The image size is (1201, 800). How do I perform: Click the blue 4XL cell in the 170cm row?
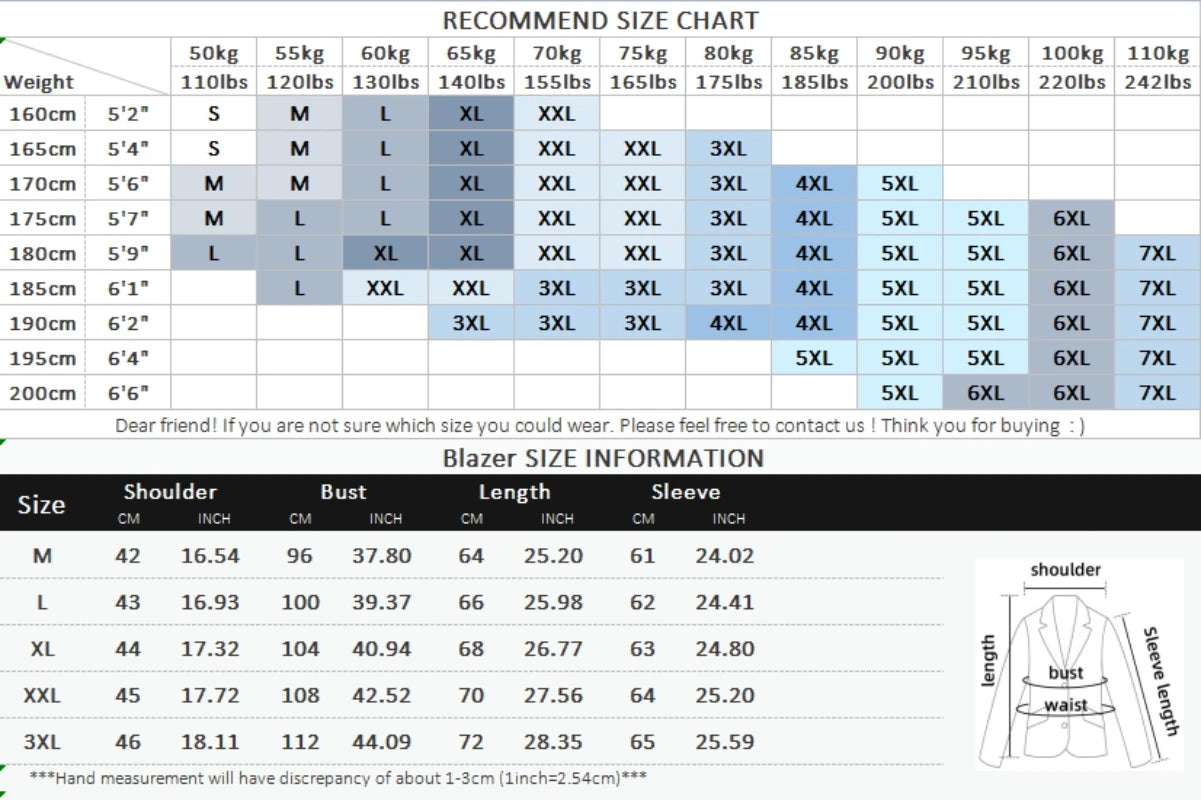click(x=813, y=184)
